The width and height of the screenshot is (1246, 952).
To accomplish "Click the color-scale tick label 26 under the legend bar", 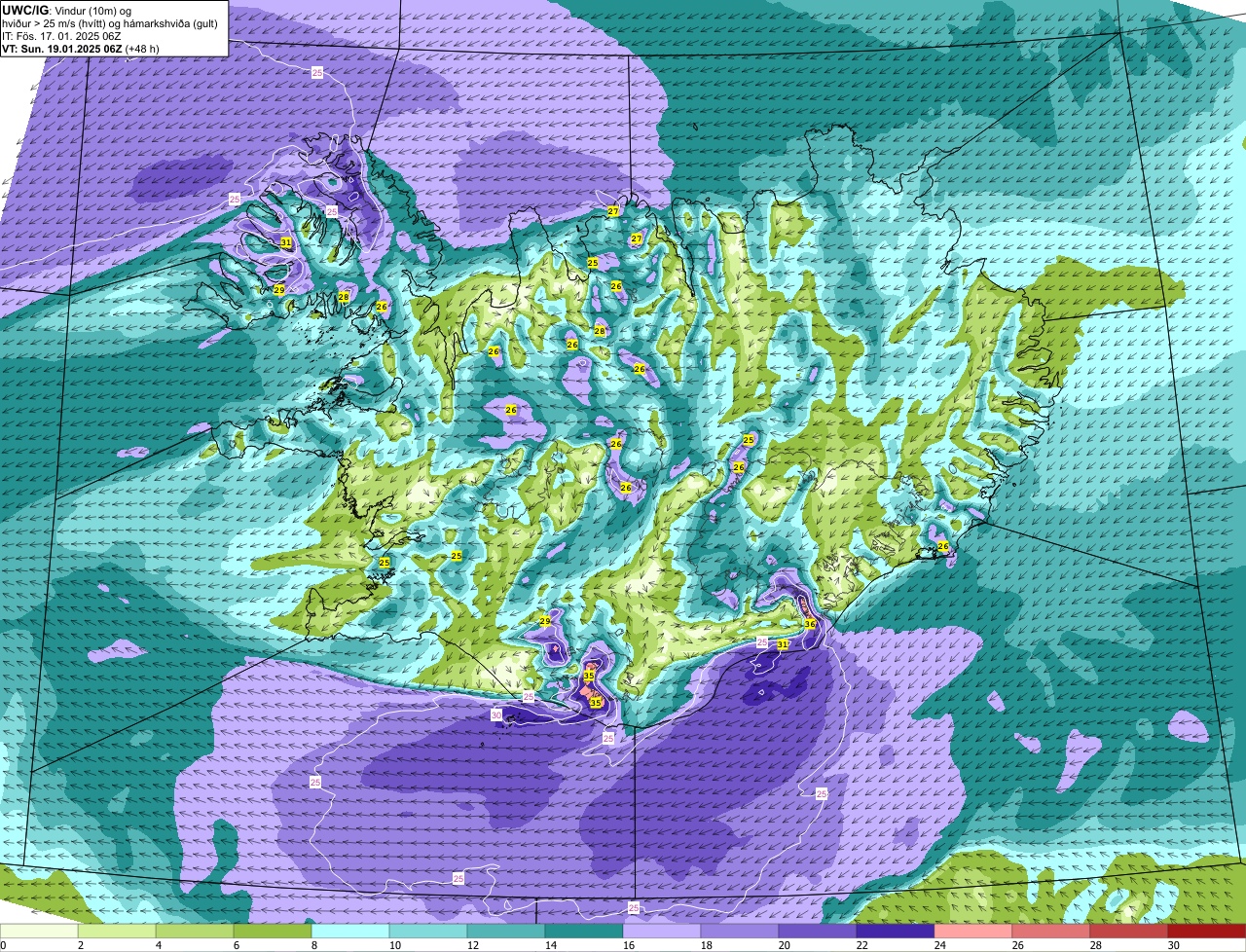I will coord(1017,945).
